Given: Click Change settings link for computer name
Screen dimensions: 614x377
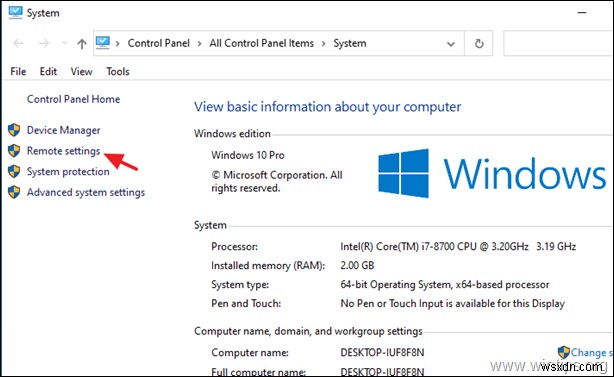Looking at the screenshot, I should pyautogui.click(x=591, y=352).
